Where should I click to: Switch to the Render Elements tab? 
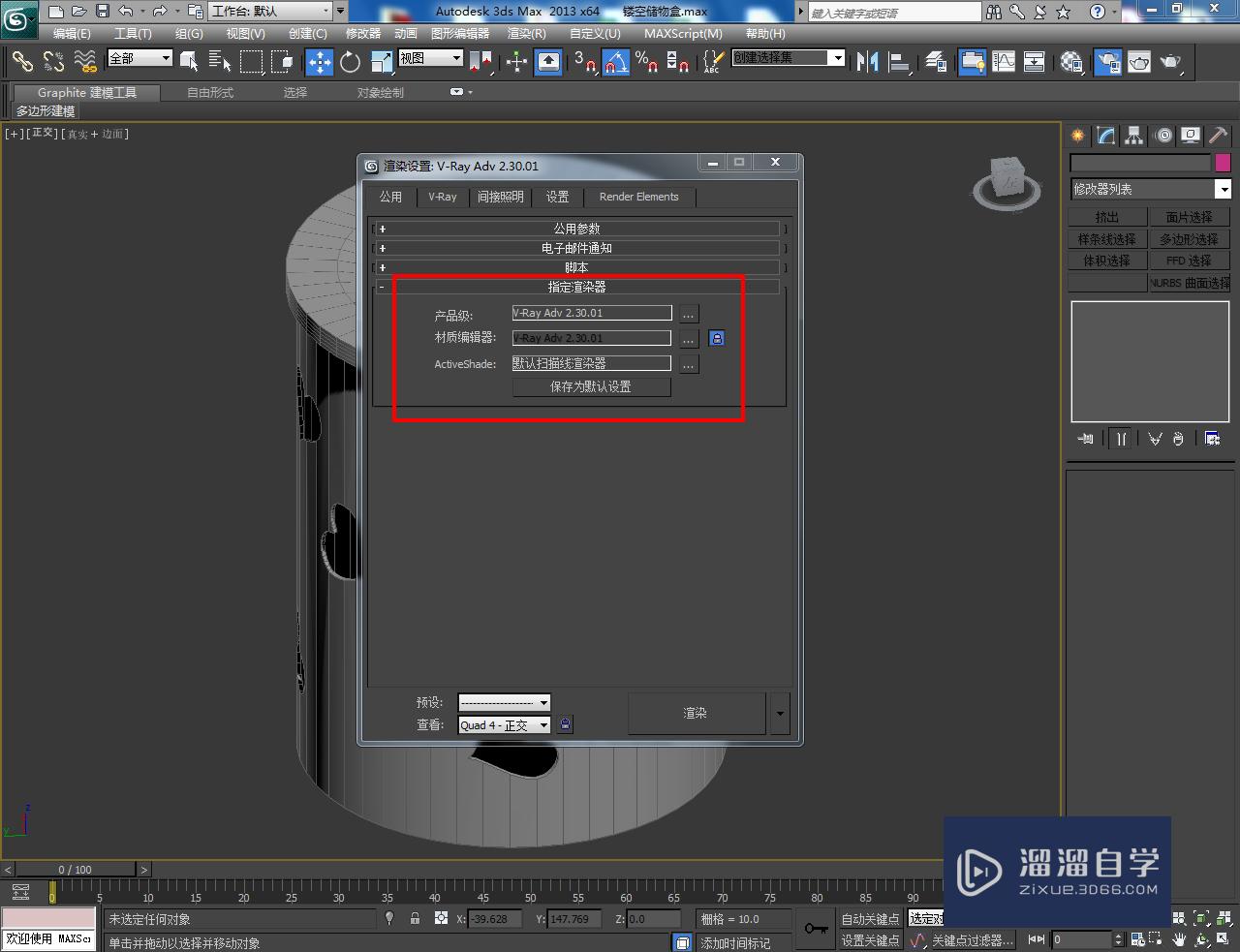click(x=639, y=197)
